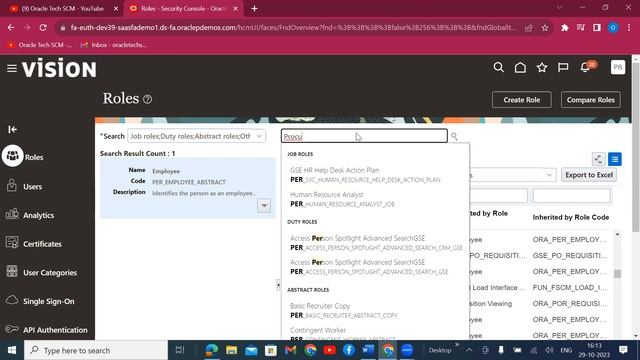Viewport: 640px width, 360px height.
Task: Open the Employee role actions dropdown
Action: [264, 206]
